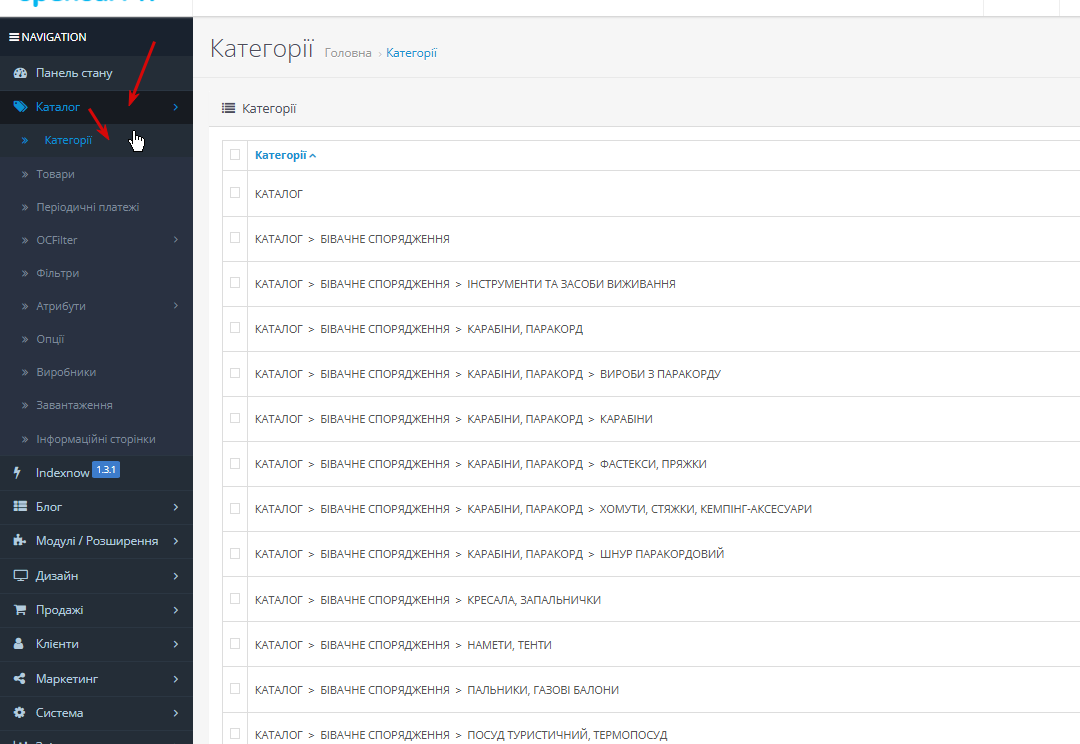Expand the Маркетинг menu chevron
The width and height of the screenshot is (1080, 744).
point(175,679)
